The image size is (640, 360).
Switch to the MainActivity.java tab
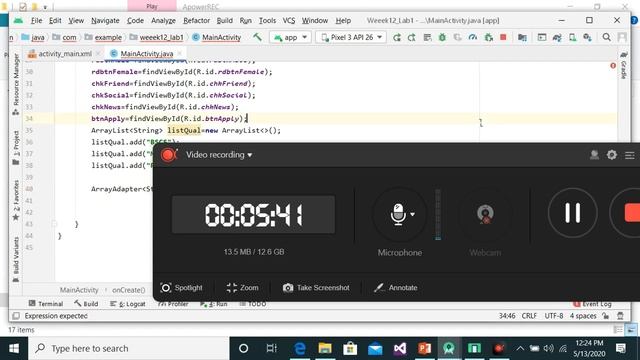pyautogui.click(x=147, y=53)
